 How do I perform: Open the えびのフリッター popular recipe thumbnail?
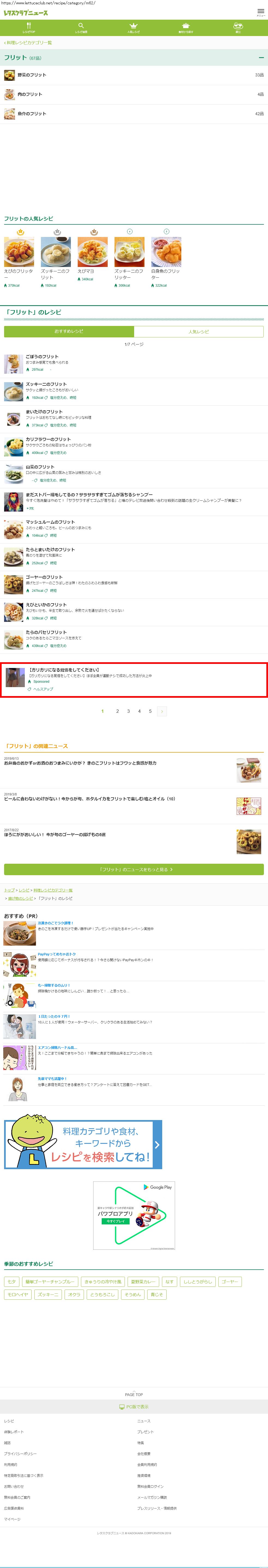19,252
